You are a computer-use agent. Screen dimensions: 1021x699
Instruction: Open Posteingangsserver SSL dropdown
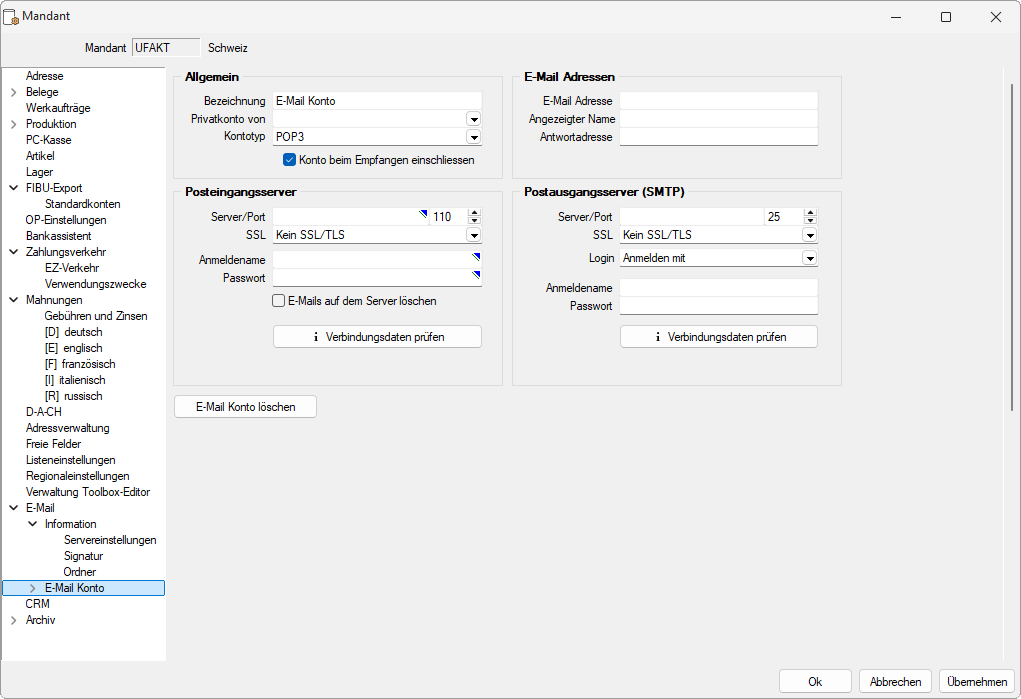pos(474,235)
